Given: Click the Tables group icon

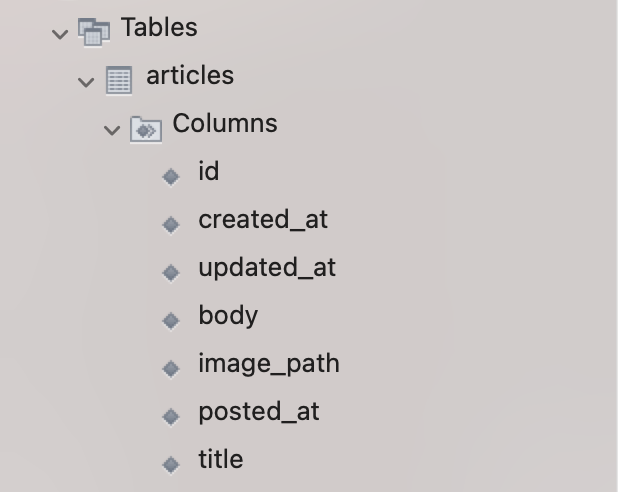Looking at the screenshot, I should click(94, 32).
